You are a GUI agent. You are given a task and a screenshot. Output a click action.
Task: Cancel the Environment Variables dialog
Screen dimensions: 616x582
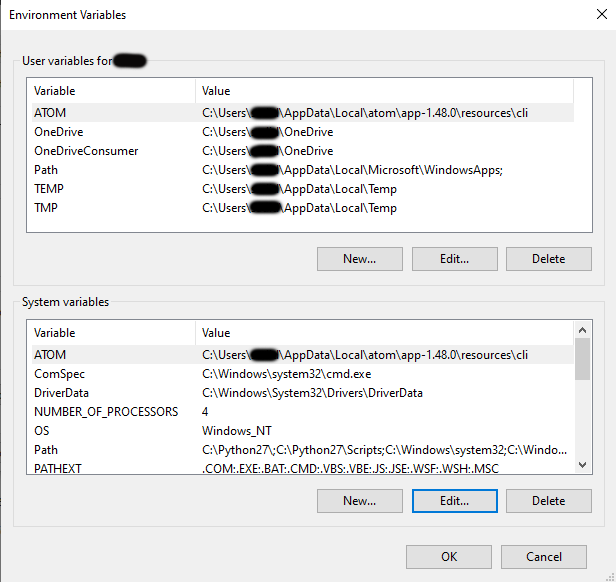544,557
